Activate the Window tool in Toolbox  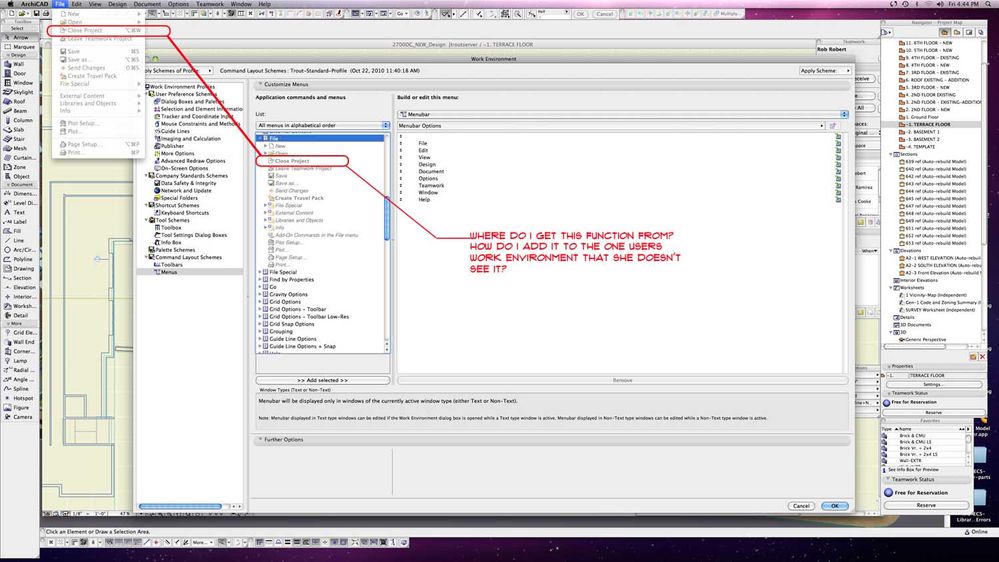coord(19,82)
